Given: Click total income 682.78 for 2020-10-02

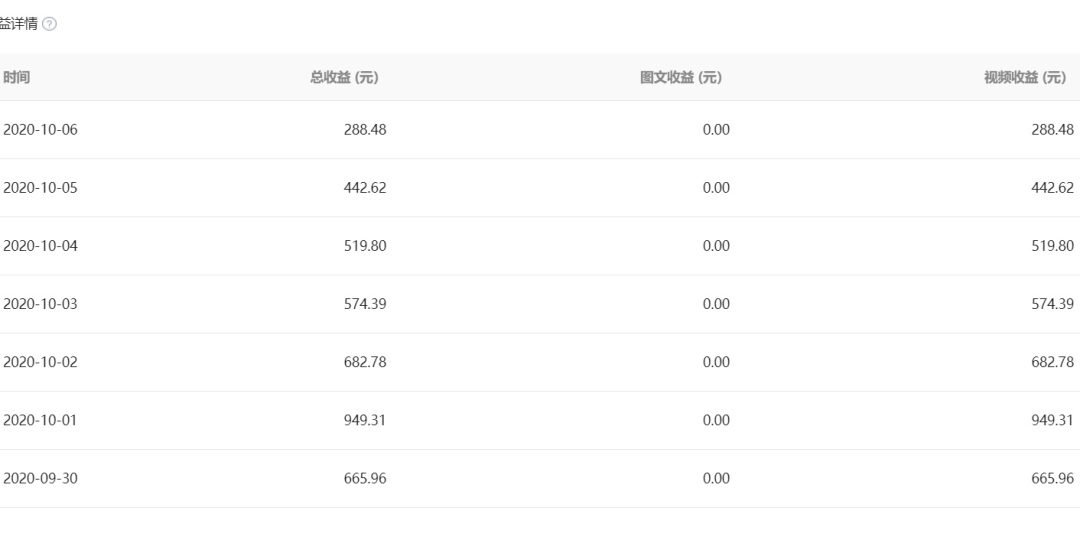Looking at the screenshot, I should pyautogui.click(x=365, y=362).
